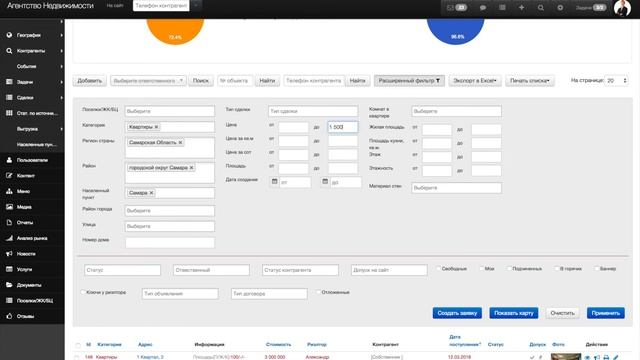Screen dimensions: 640x360
Task: Click the globe icon beside География
Action: [9, 35]
